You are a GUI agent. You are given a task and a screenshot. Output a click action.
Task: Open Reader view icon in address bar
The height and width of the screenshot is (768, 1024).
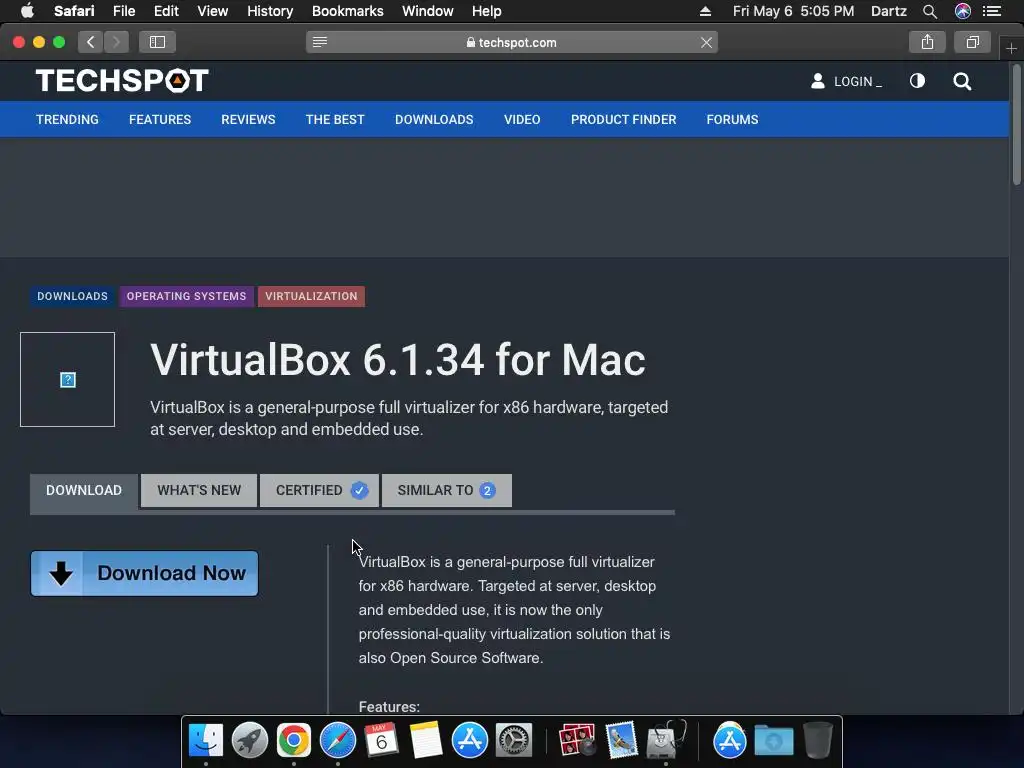click(x=320, y=42)
